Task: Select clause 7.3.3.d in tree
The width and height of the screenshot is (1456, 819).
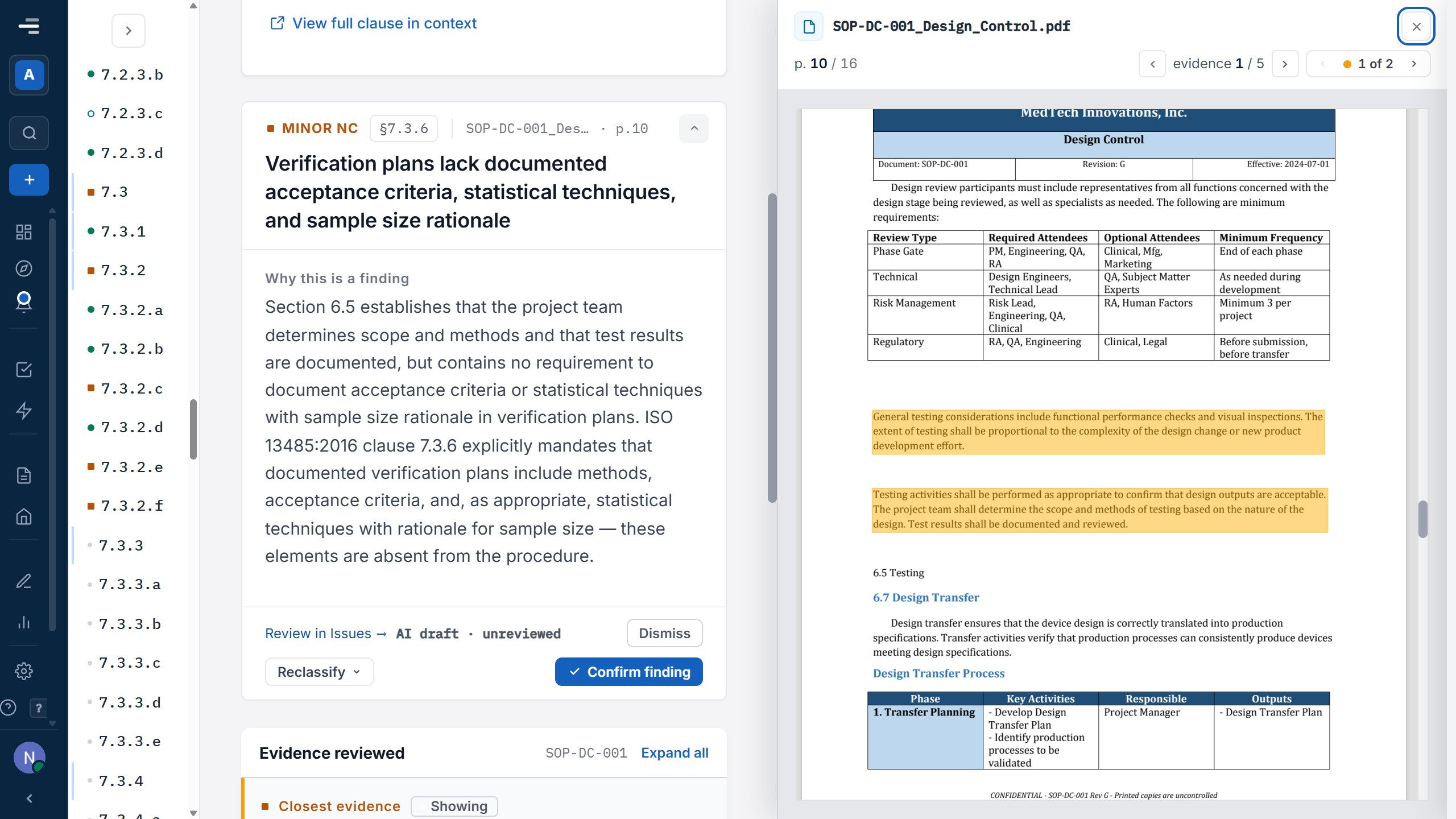Action: (x=125, y=702)
